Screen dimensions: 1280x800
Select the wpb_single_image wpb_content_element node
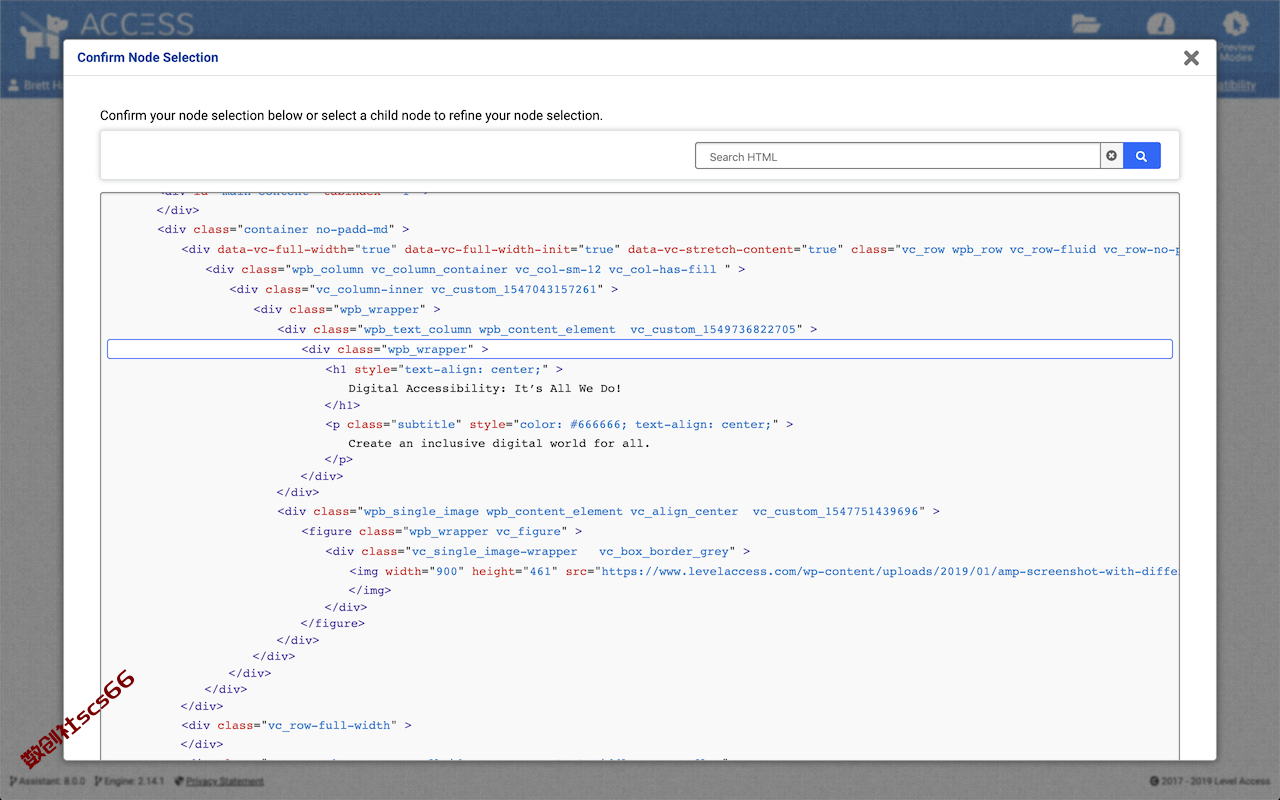tap(608, 511)
